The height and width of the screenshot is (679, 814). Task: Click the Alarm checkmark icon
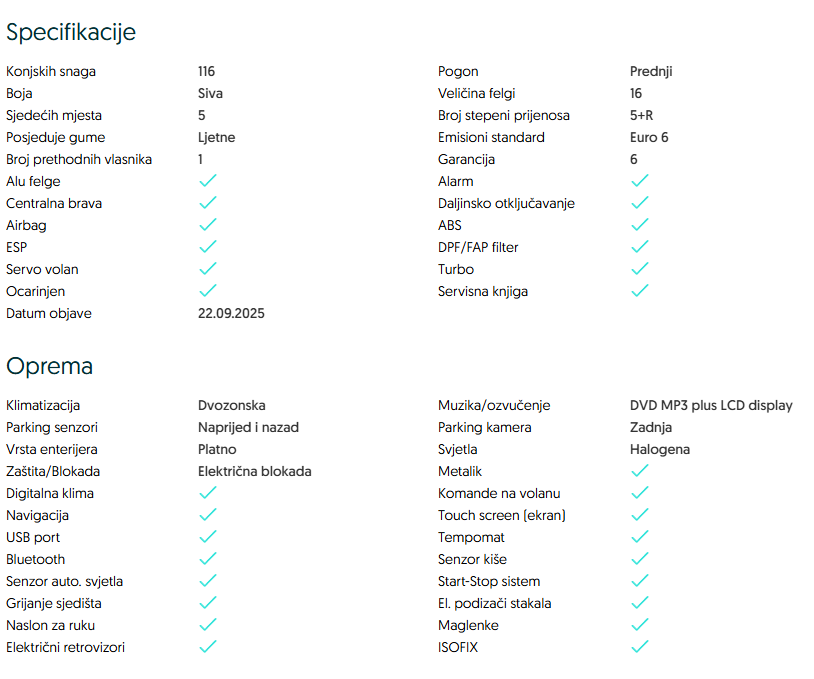click(x=640, y=181)
